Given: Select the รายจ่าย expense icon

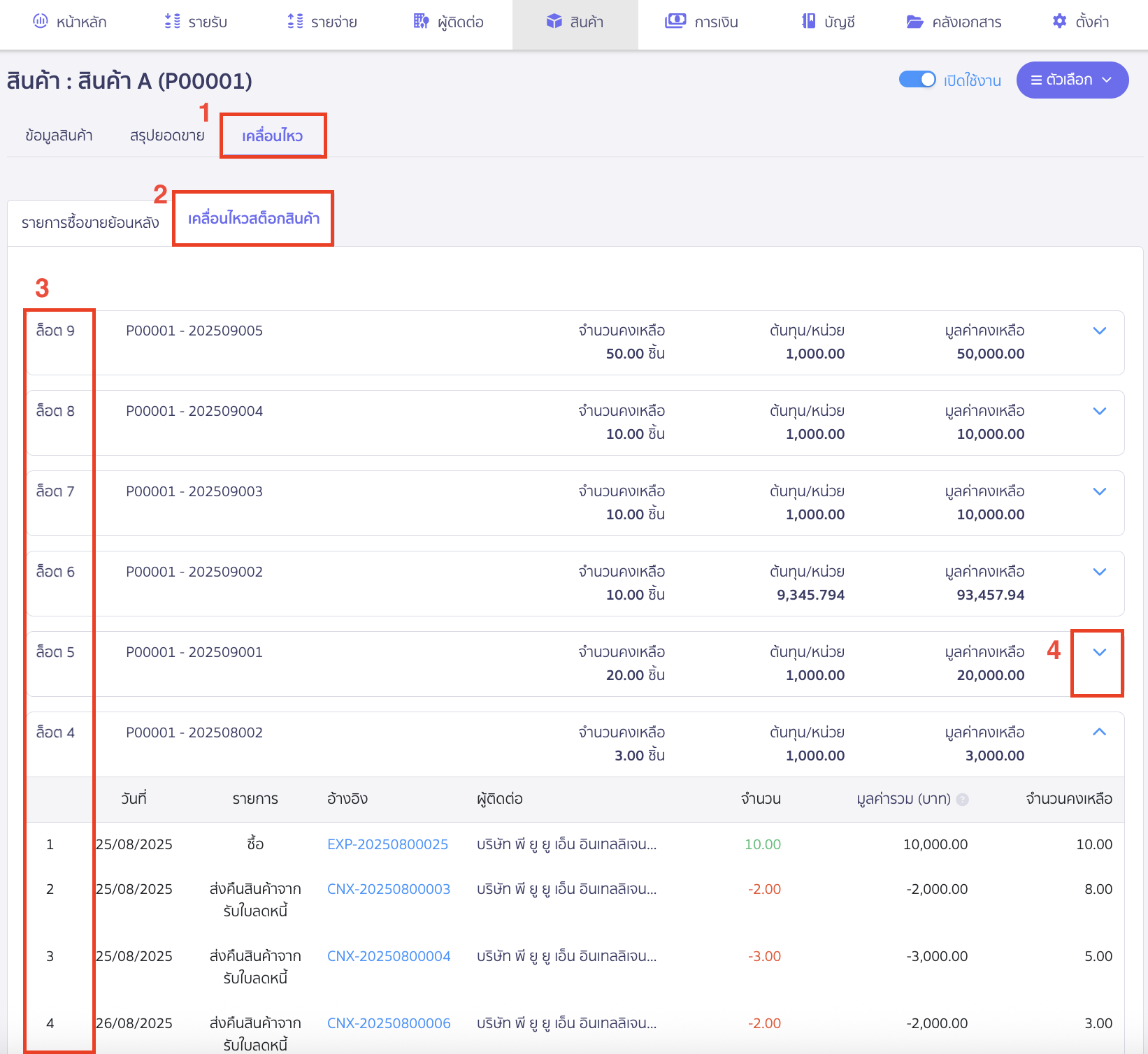Looking at the screenshot, I should [x=295, y=22].
